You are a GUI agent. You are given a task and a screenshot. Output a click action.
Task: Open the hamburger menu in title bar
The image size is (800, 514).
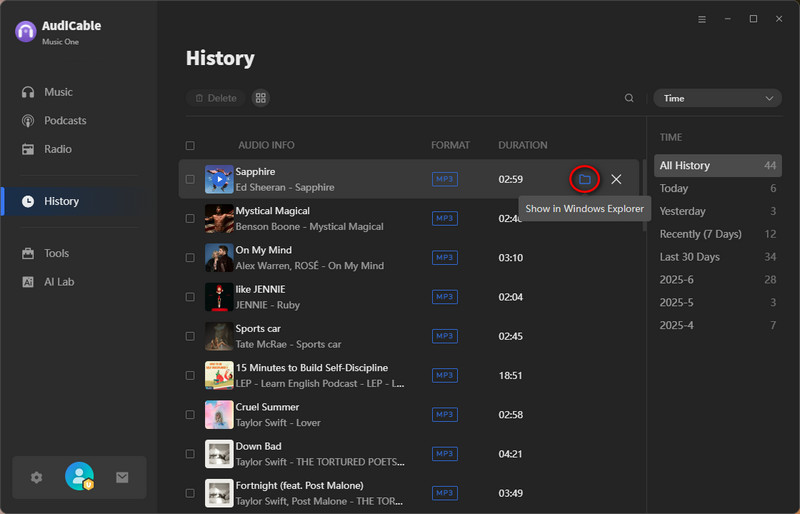click(702, 19)
